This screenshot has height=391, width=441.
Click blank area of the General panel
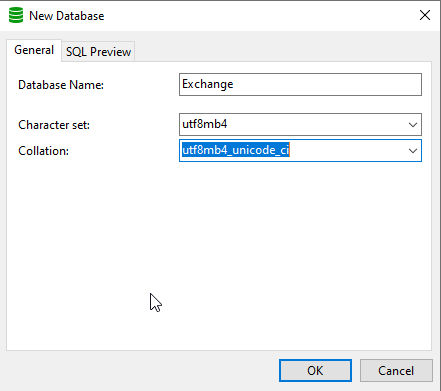219,253
